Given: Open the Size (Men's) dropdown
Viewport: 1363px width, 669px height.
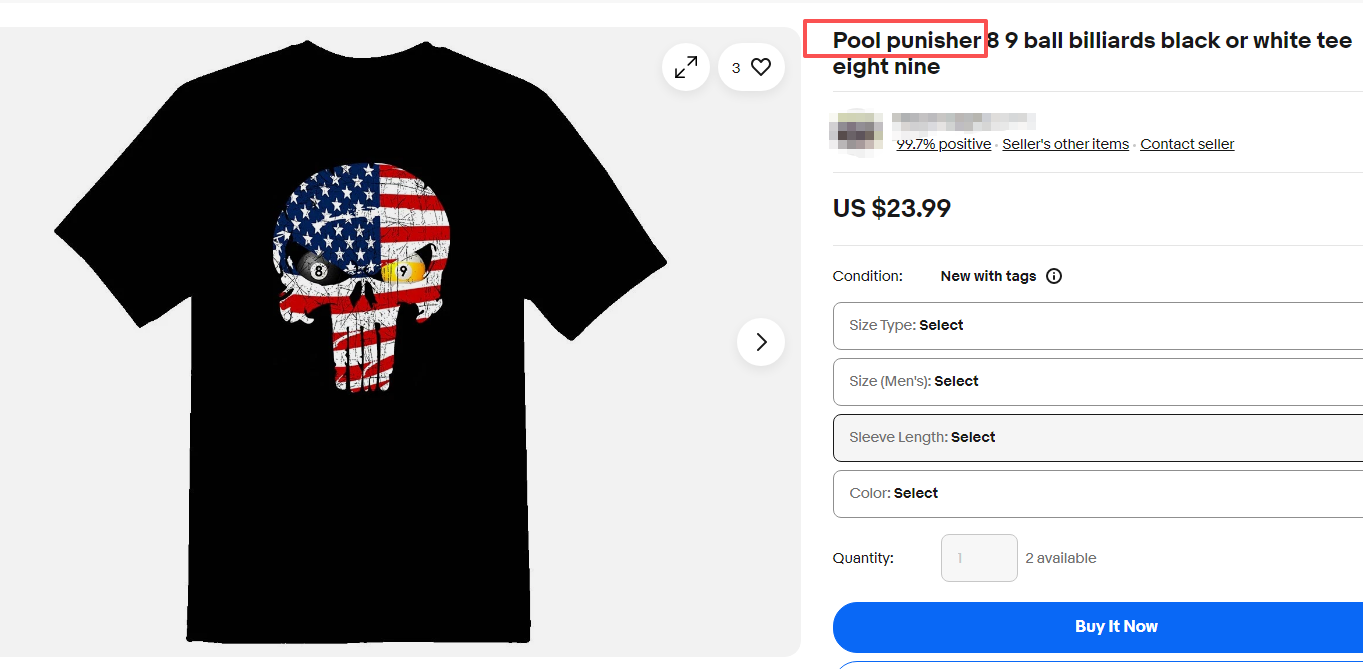Looking at the screenshot, I should (1097, 381).
